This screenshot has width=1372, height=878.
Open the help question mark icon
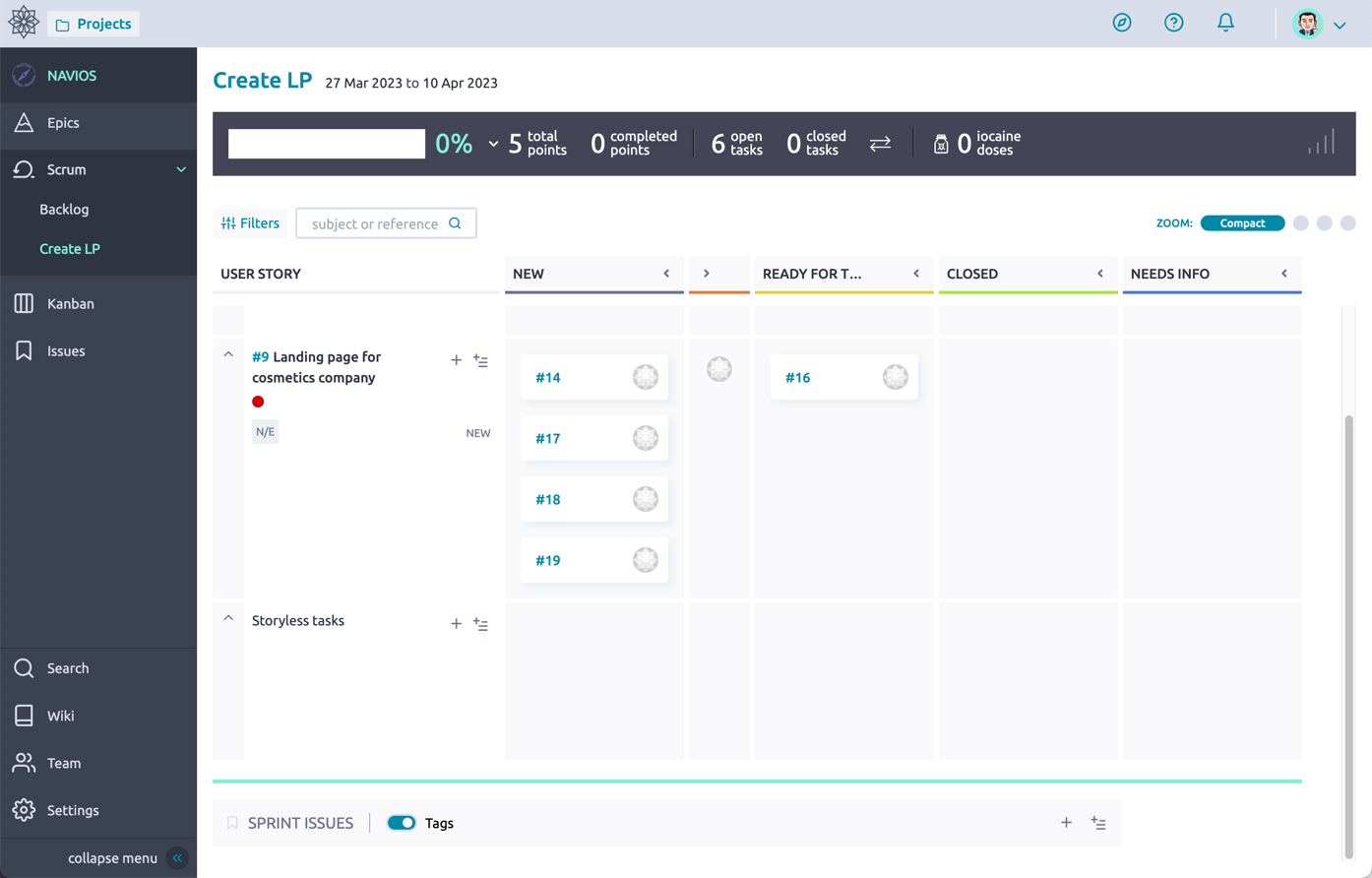coord(1173,23)
